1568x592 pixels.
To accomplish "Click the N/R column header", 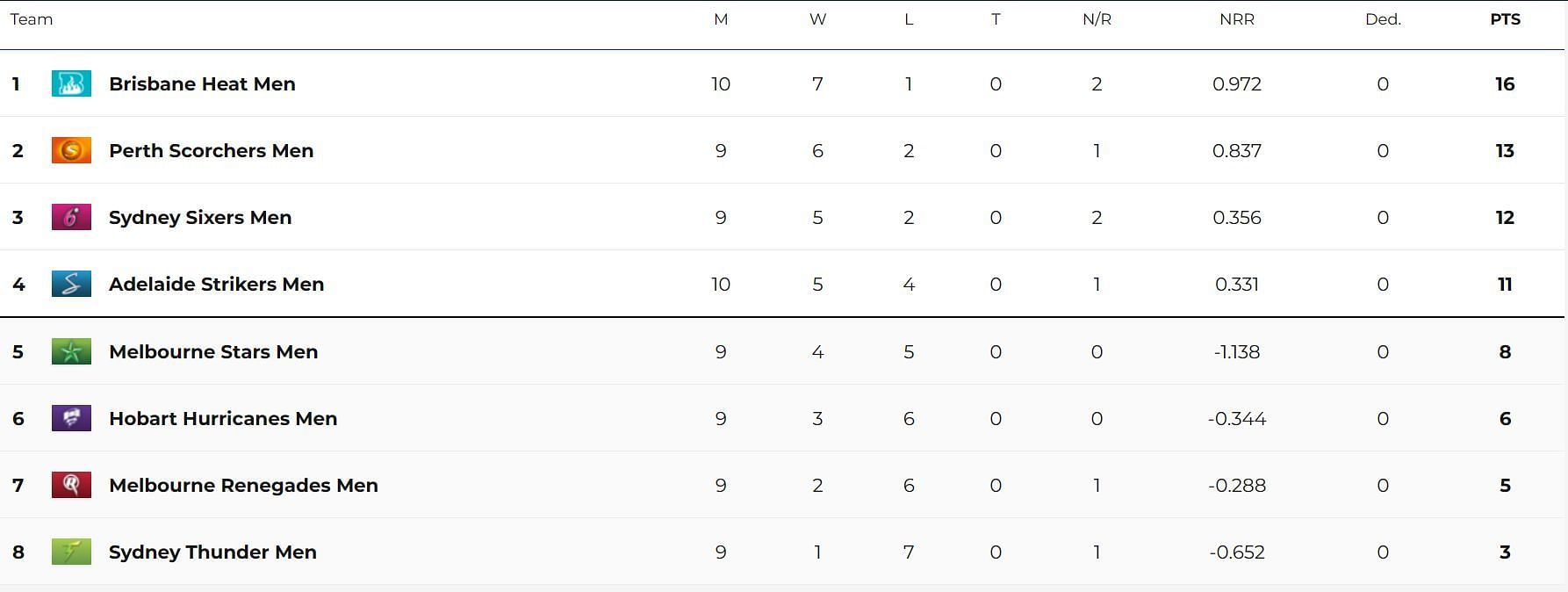I will pyautogui.click(x=1097, y=19).
